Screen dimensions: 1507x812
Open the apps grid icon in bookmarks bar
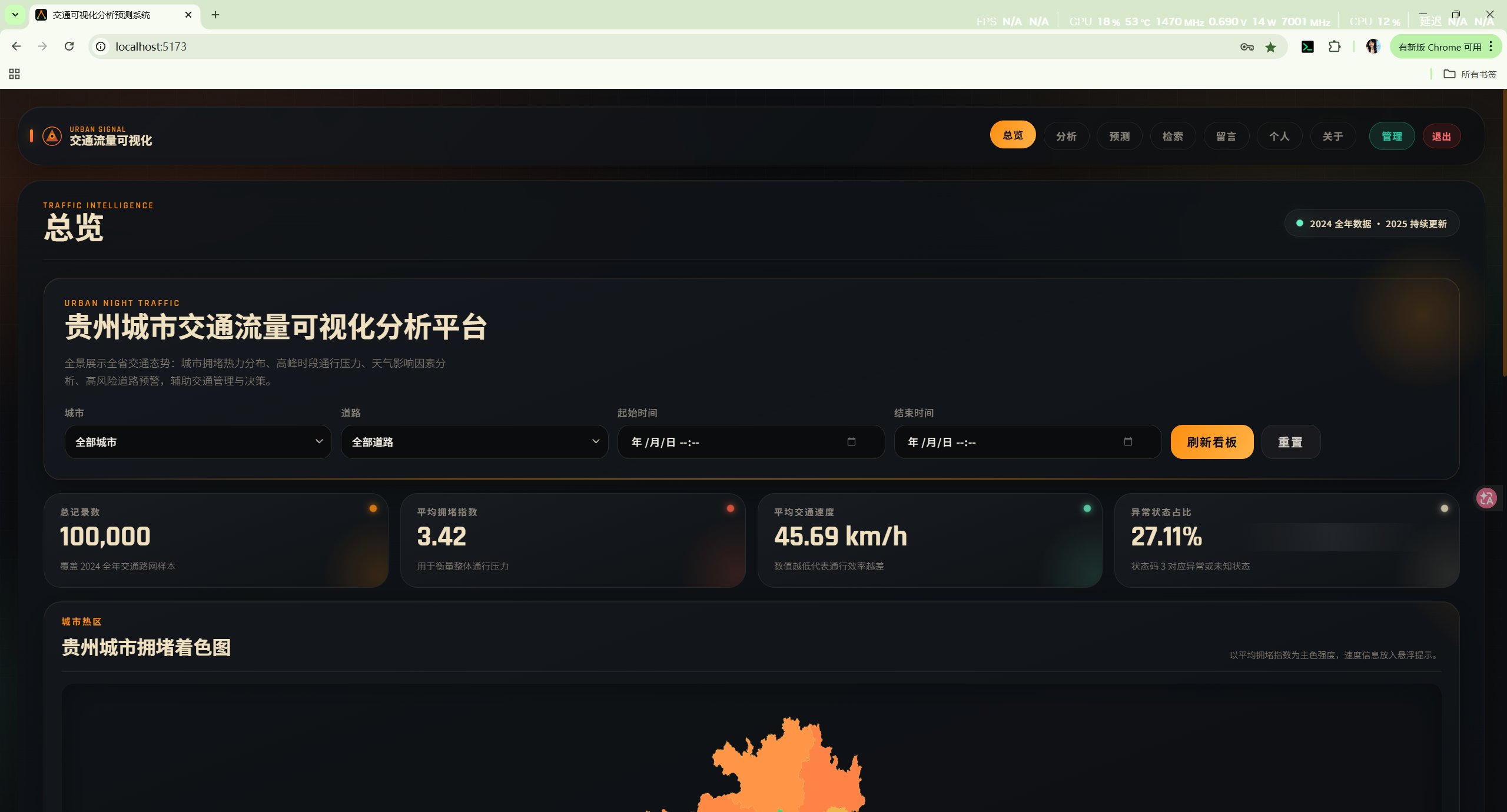15,74
